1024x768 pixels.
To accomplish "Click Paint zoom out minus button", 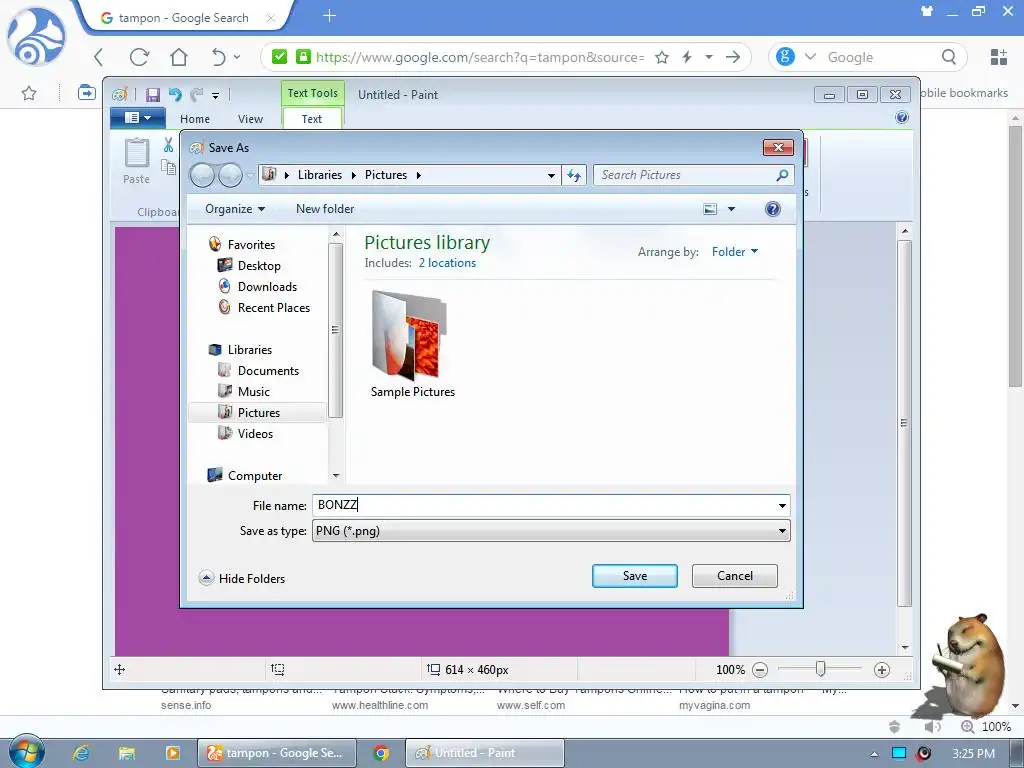I will (x=760, y=670).
